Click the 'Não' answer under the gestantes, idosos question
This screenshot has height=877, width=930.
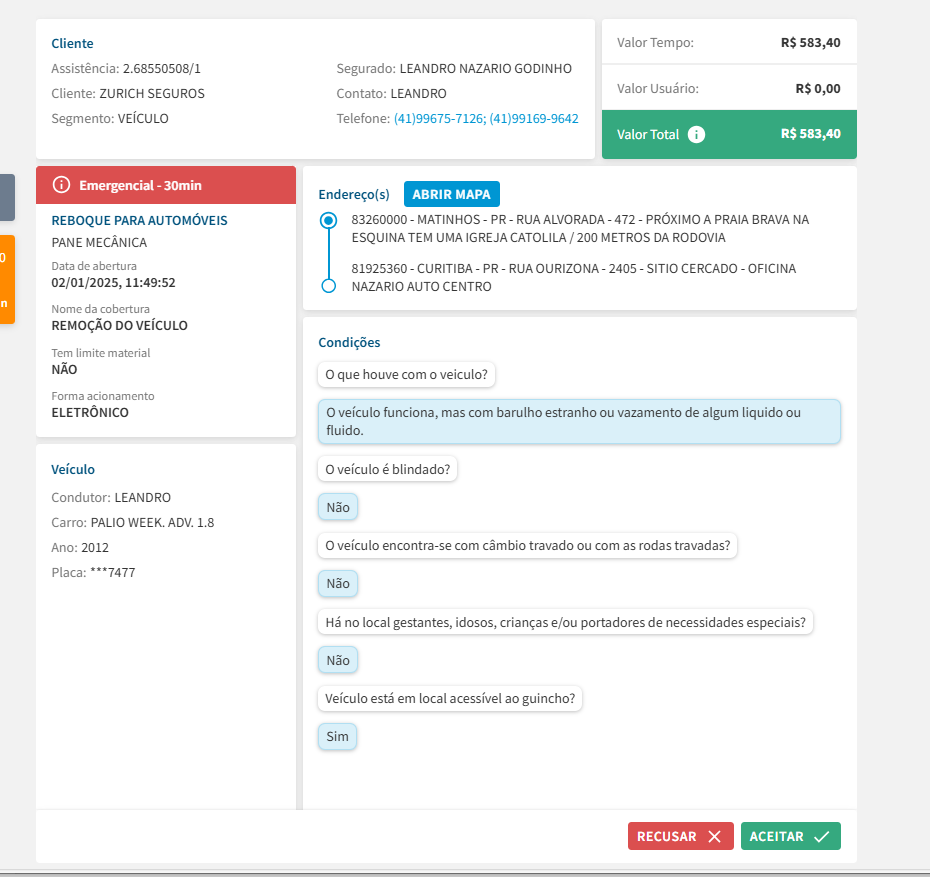click(x=338, y=661)
